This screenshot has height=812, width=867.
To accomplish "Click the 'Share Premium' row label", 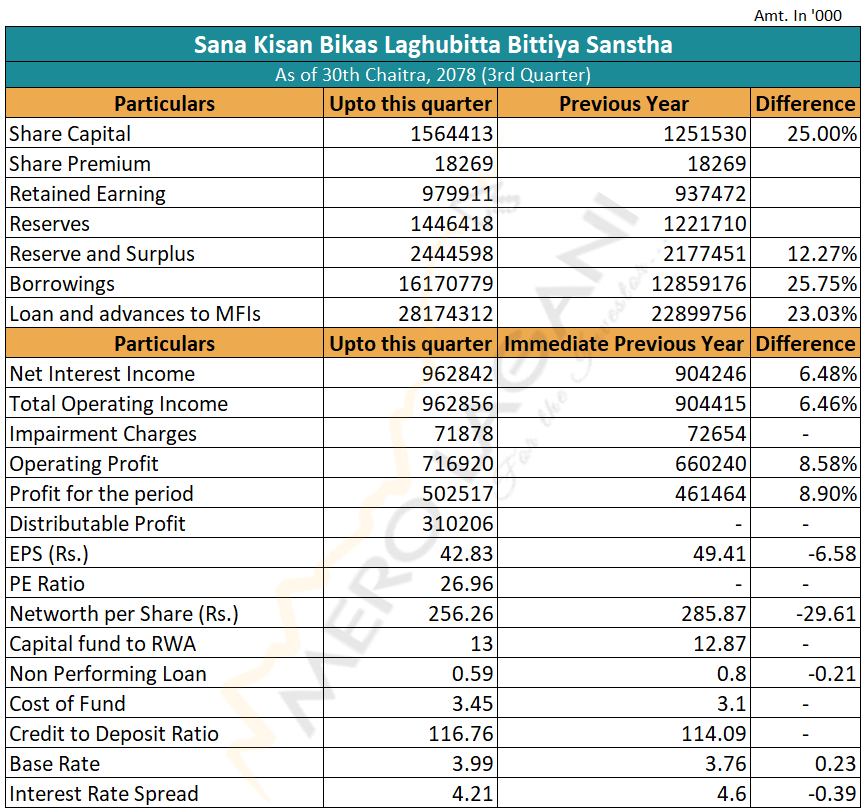I will click(80, 164).
